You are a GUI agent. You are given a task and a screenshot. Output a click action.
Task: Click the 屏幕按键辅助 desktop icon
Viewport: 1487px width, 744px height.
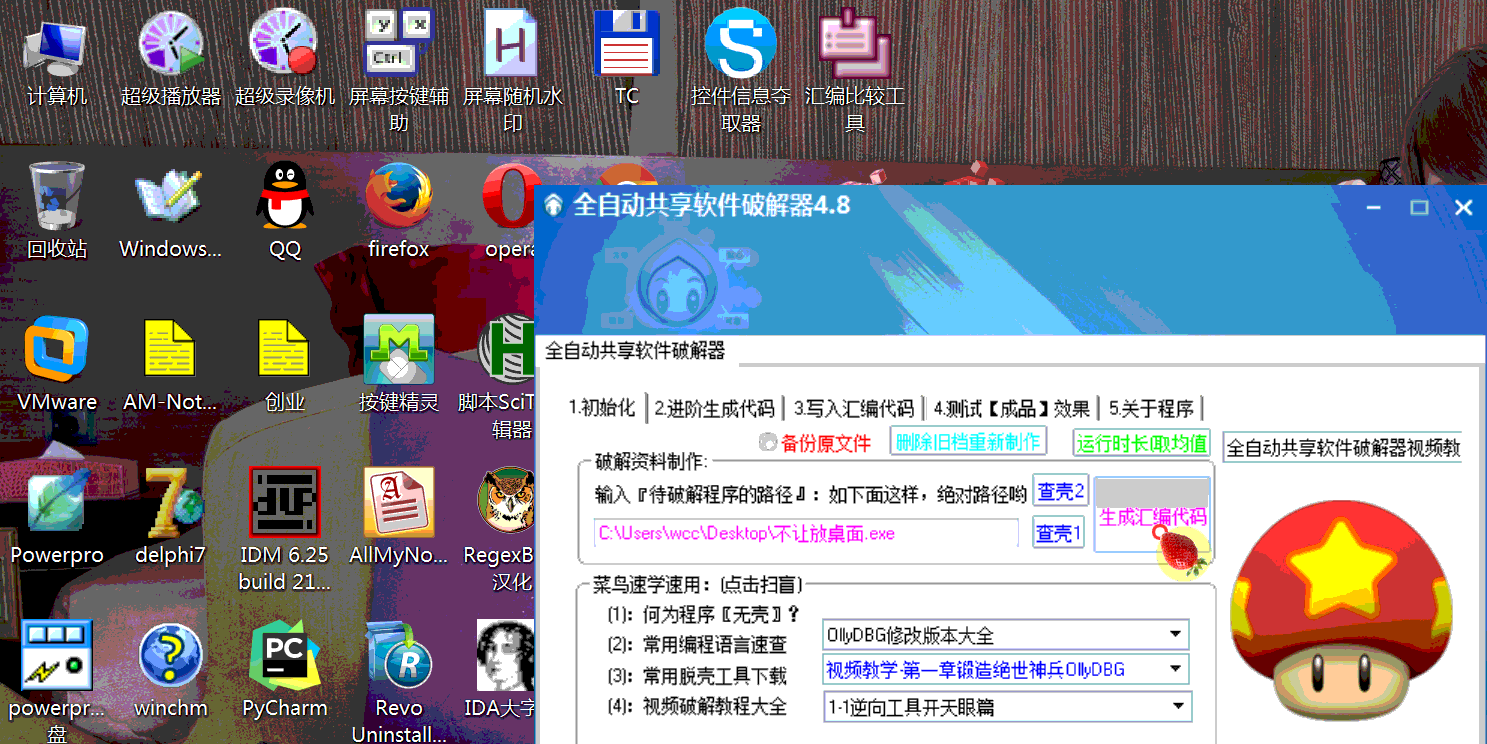399,70
